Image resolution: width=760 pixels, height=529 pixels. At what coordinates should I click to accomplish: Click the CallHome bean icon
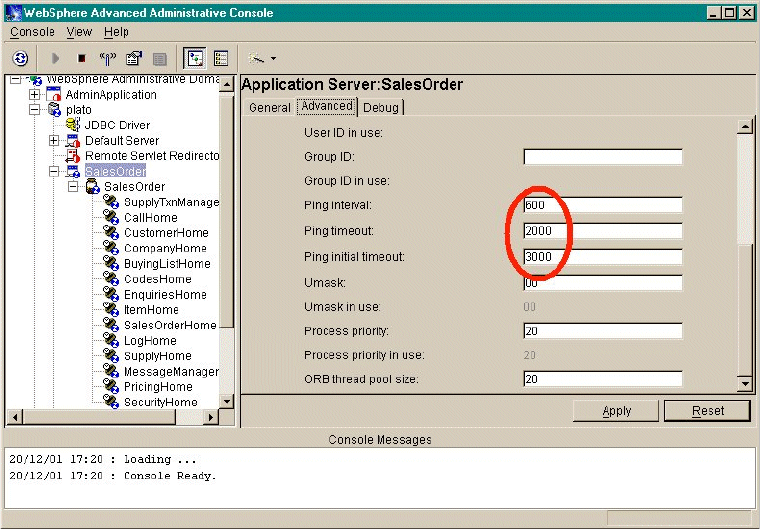click(111, 218)
